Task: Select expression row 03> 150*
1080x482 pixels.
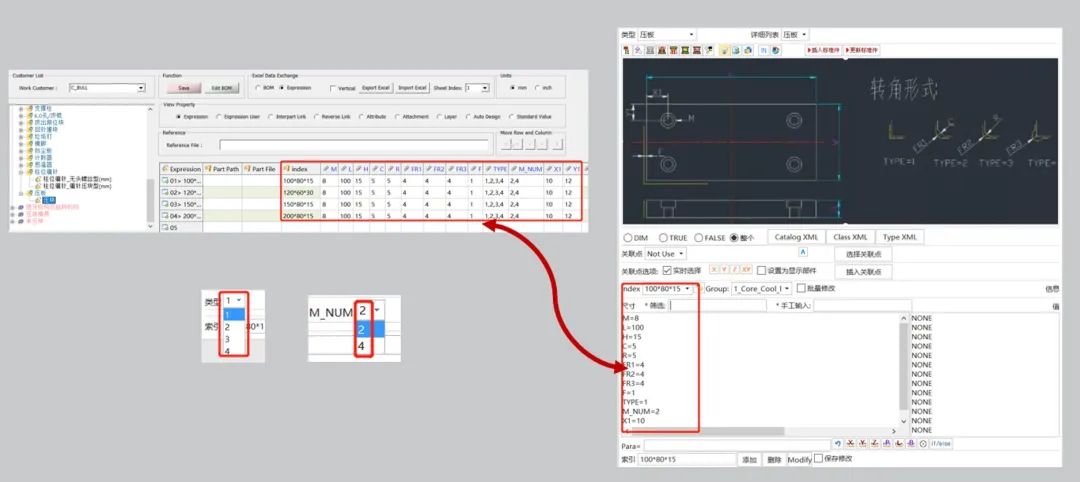Action: tap(181, 205)
